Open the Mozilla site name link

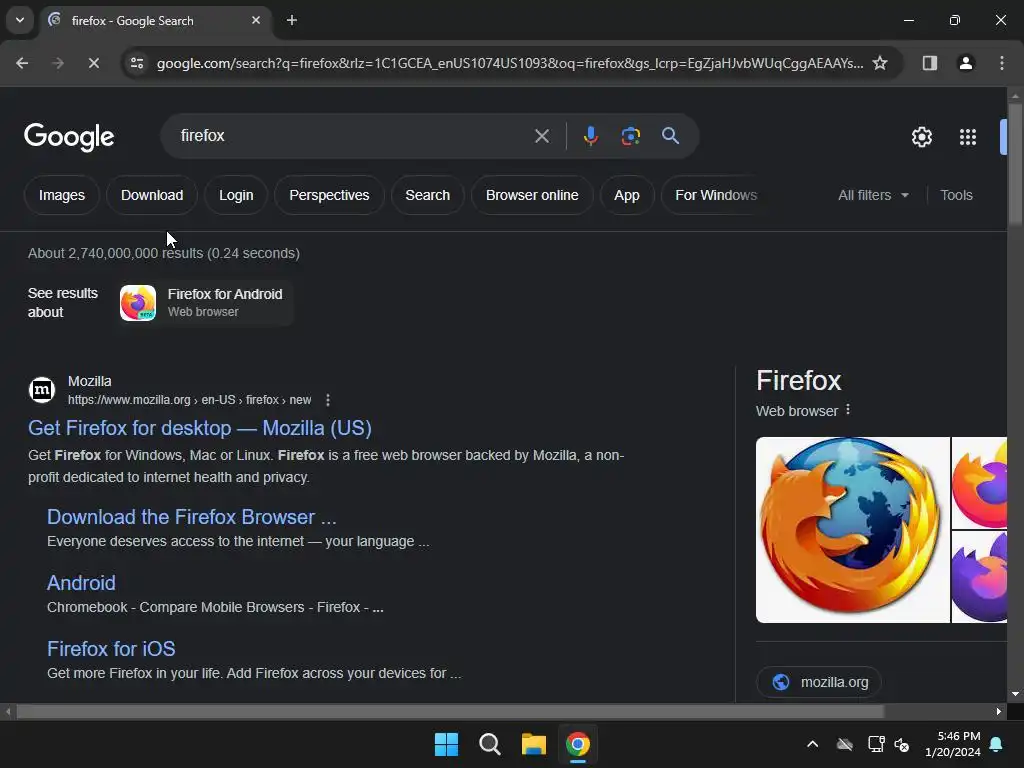pos(89,381)
